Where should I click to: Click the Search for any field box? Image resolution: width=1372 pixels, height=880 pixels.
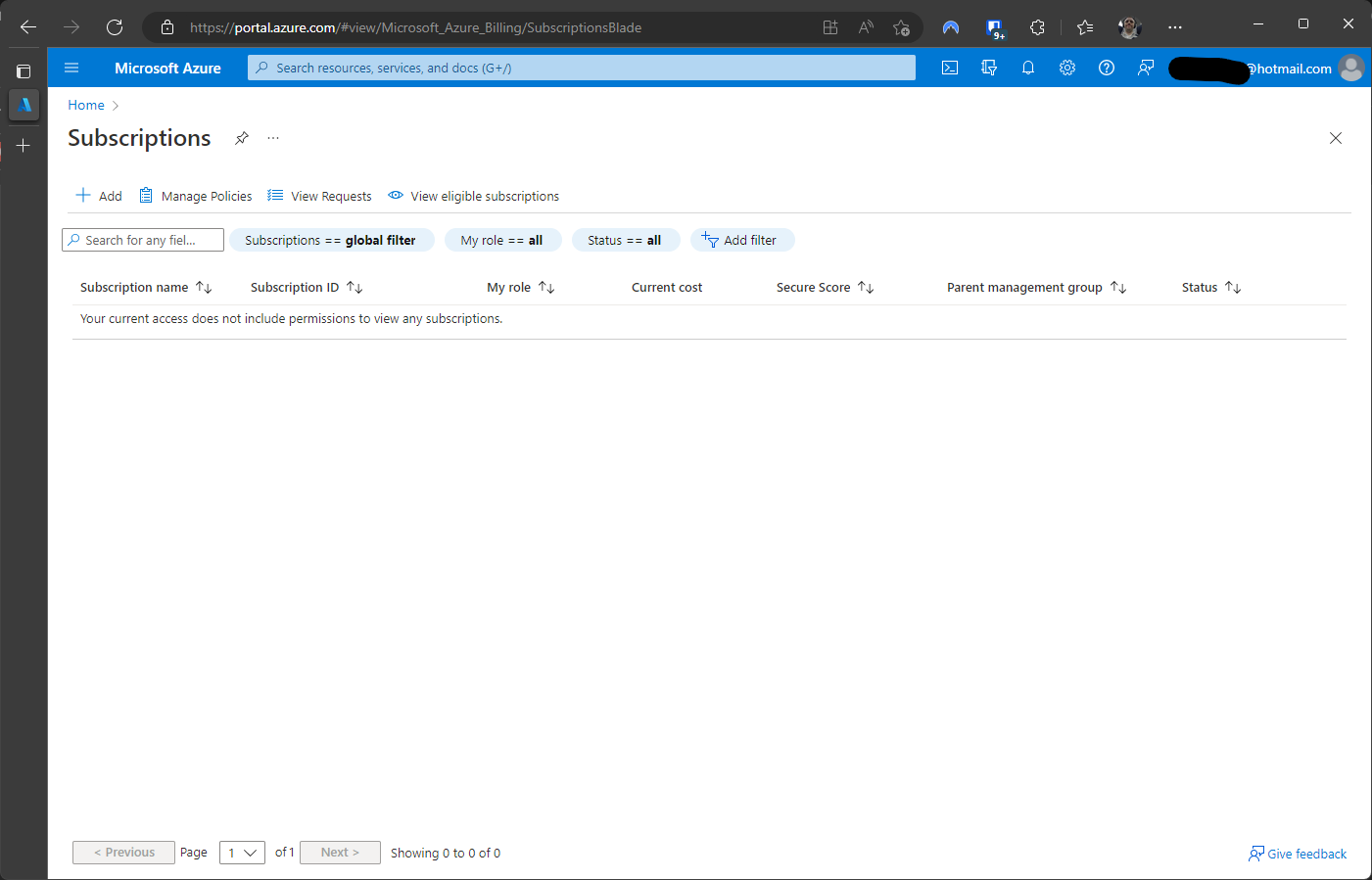click(x=143, y=240)
